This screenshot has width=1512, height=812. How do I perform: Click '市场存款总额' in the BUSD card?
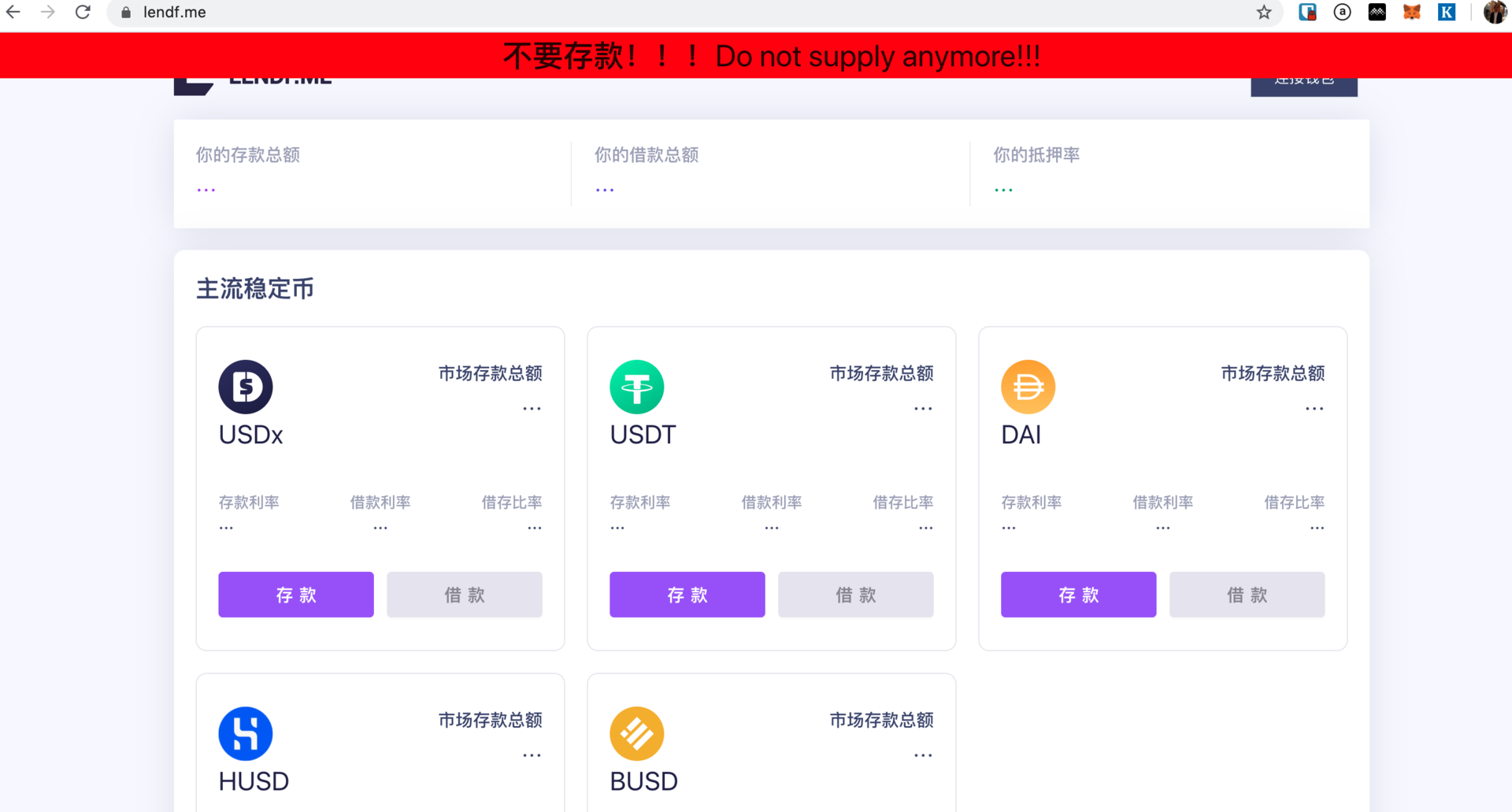(882, 720)
